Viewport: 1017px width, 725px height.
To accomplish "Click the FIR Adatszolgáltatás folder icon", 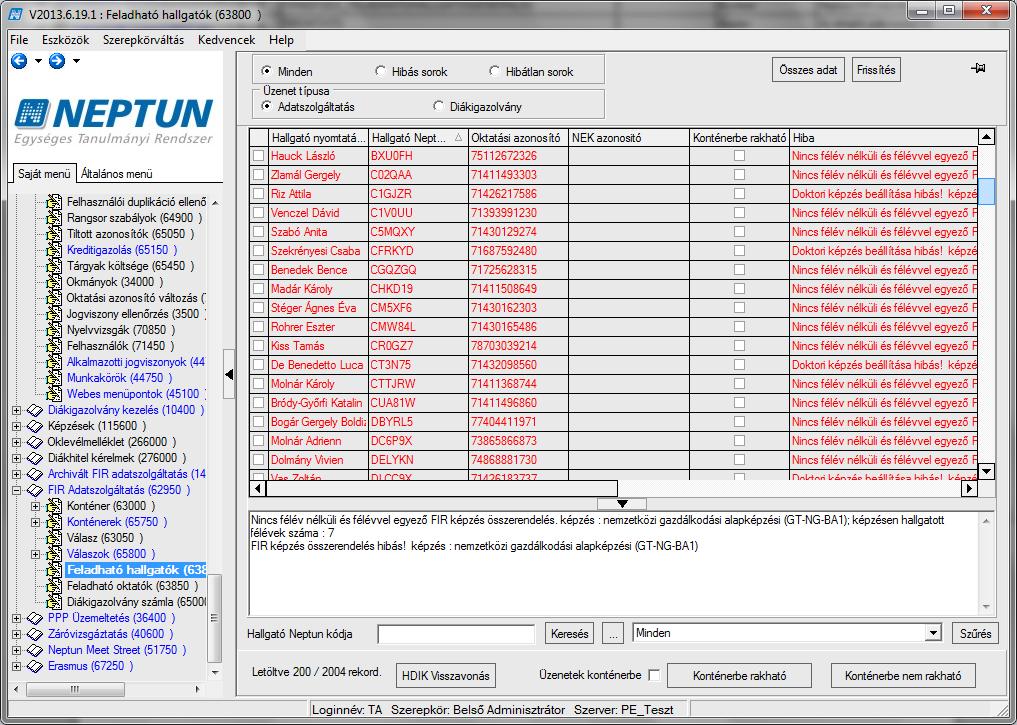I will point(35,490).
